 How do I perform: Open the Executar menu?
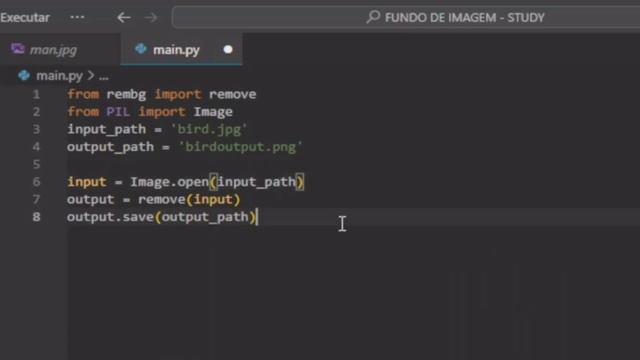pos(24,18)
